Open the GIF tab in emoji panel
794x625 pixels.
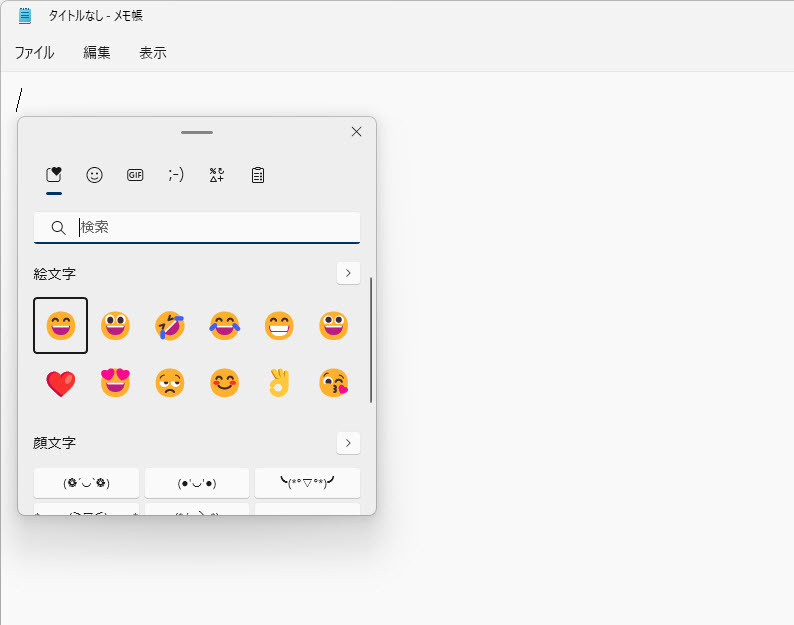coord(135,175)
